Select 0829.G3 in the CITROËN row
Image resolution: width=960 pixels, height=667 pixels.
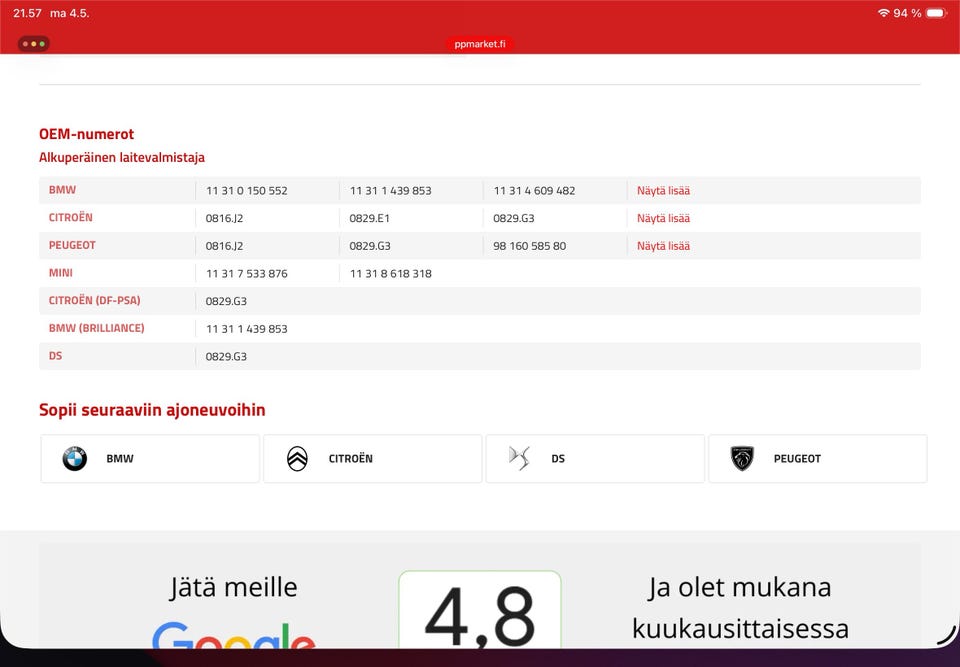click(x=514, y=218)
